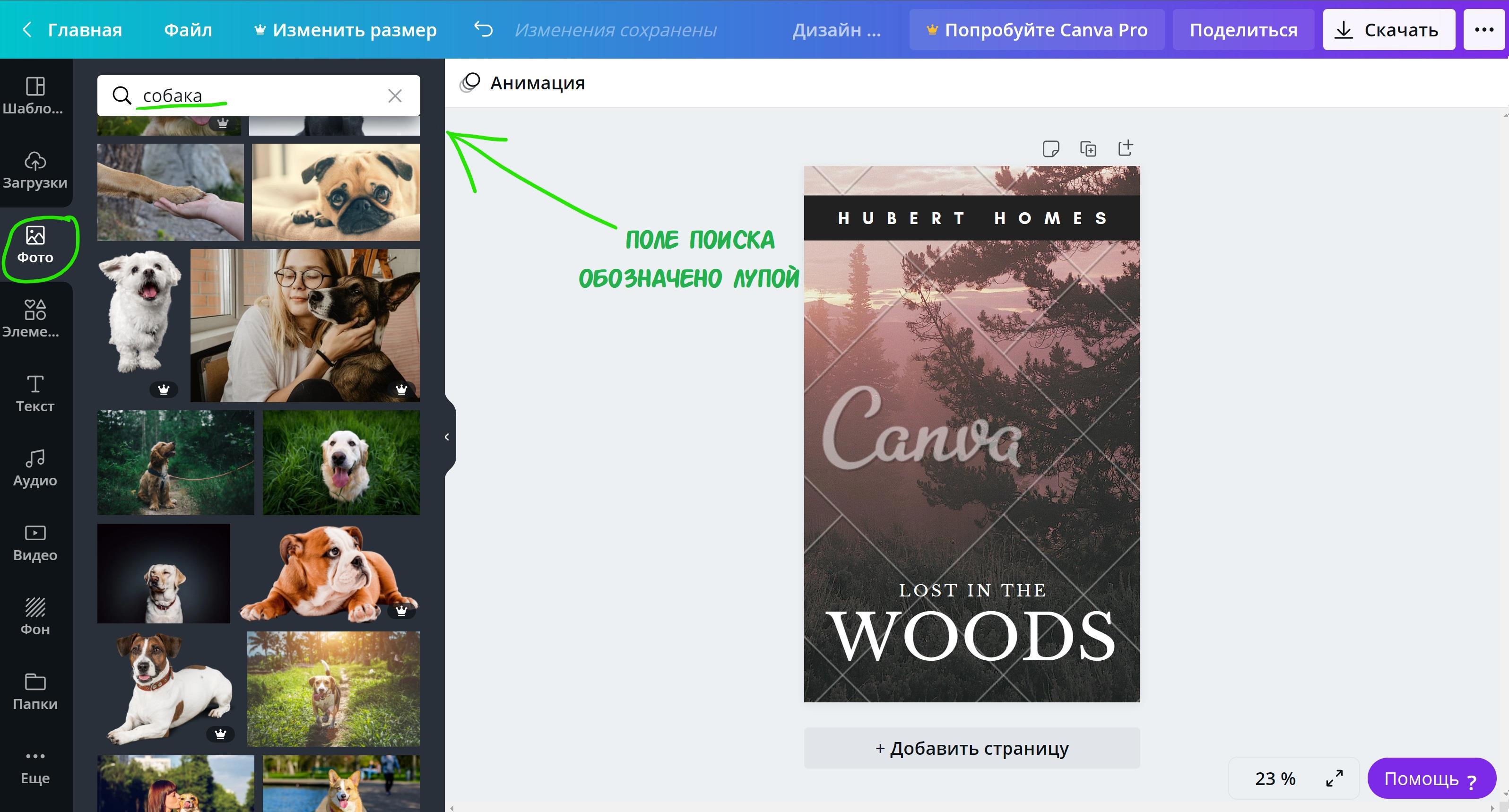Select the Элементы elements sidebar icon
The image size is (1509, 812).
[35, 319]
